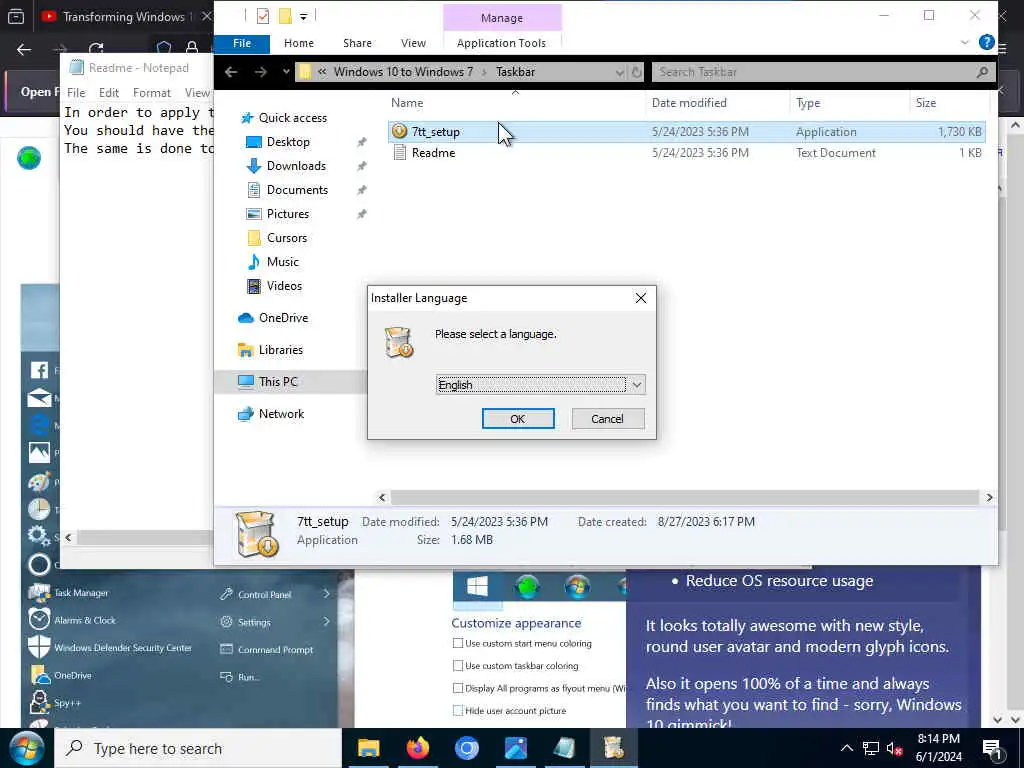Open Notepad Format menu
The width and height of the screenshot is (1024, 768).
(x=152, y=93)
